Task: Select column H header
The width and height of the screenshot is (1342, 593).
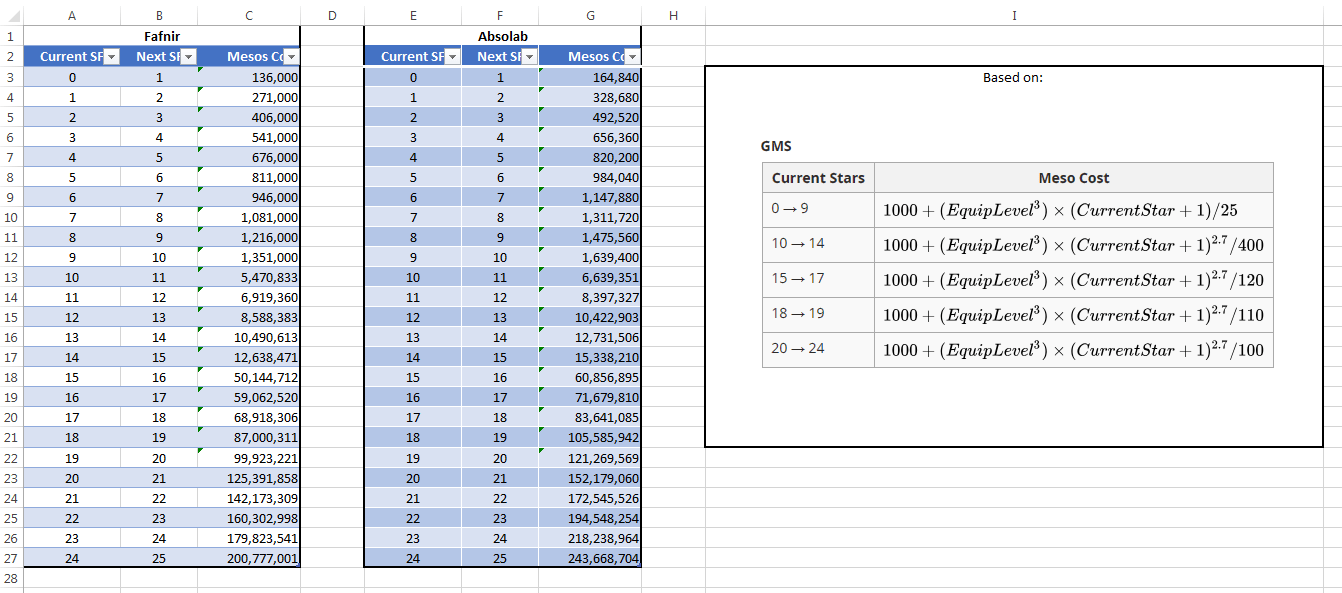Action: pyautogui.click(x=673, y=15)
